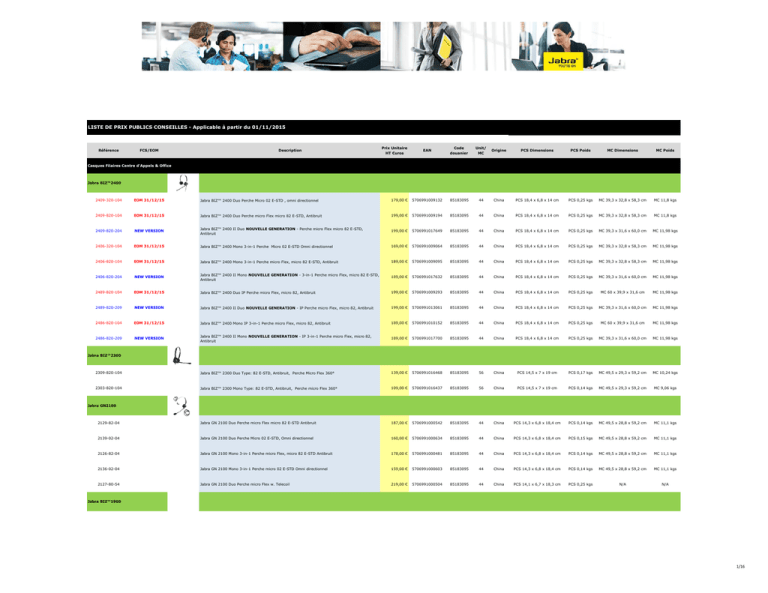Click 'NEW VERSION' in the 2406-820-204 row

pos(149,277)
